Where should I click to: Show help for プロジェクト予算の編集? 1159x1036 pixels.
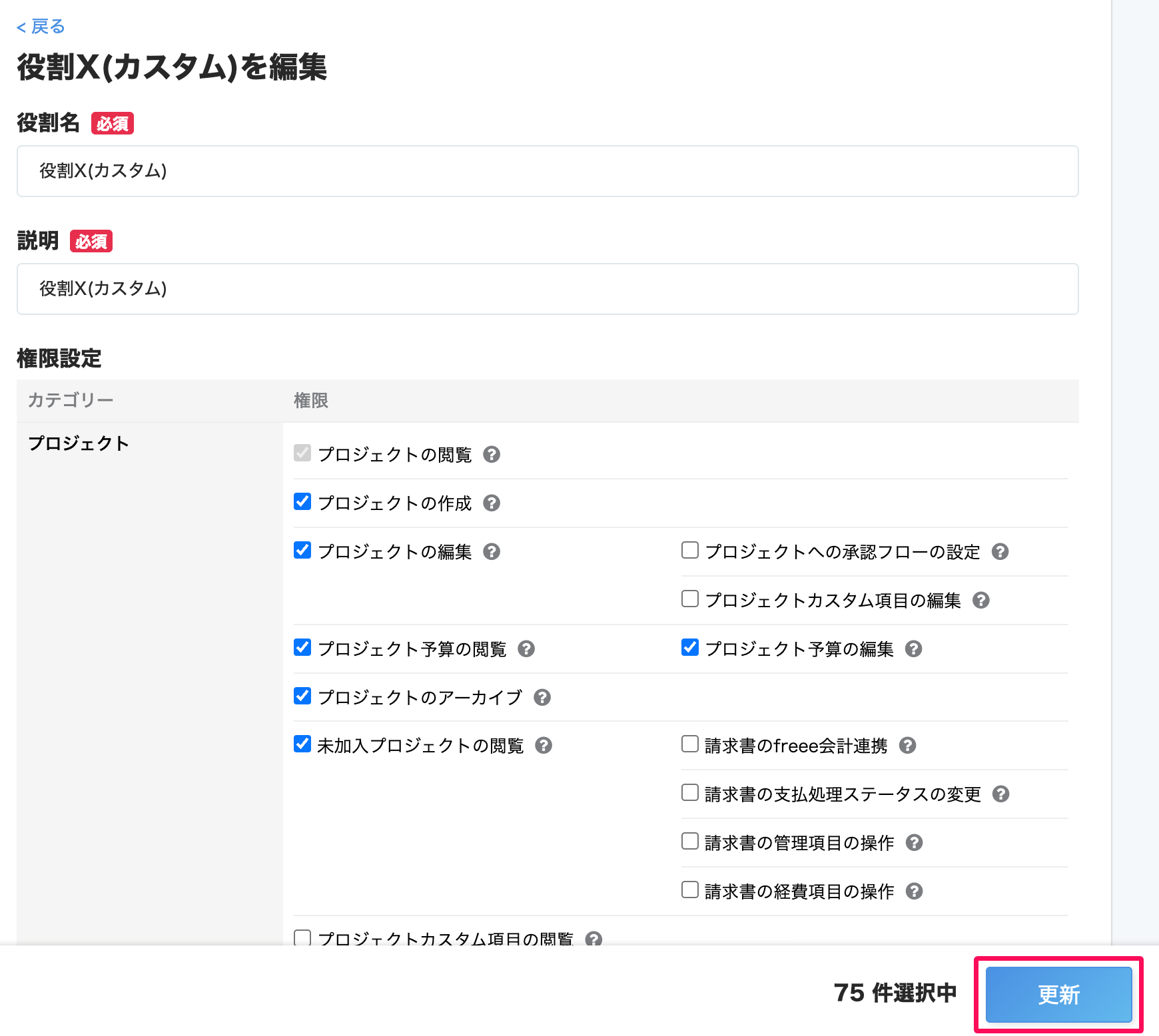[913, 648]
